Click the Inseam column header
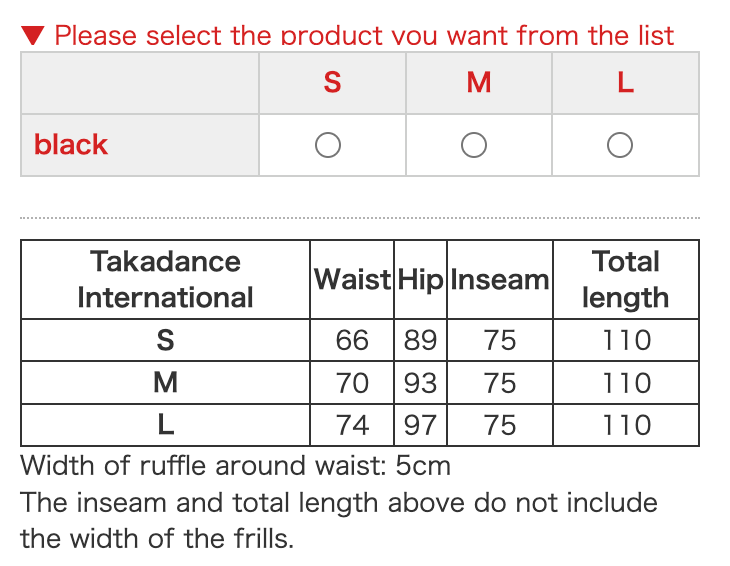This screenshot has height=566, width=730. (x=499, y=279)
